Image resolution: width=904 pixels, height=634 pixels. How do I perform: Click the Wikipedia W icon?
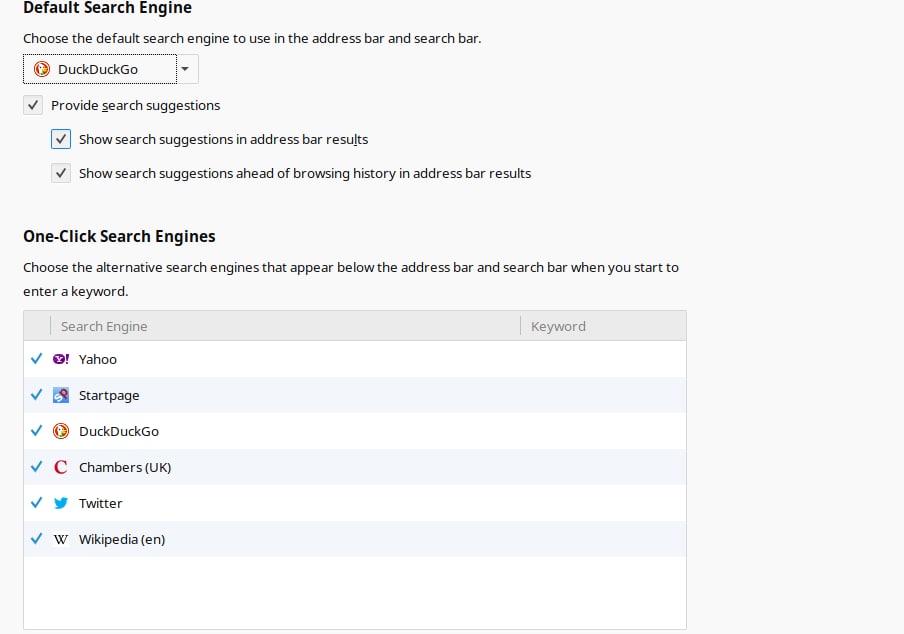point(61,539)
